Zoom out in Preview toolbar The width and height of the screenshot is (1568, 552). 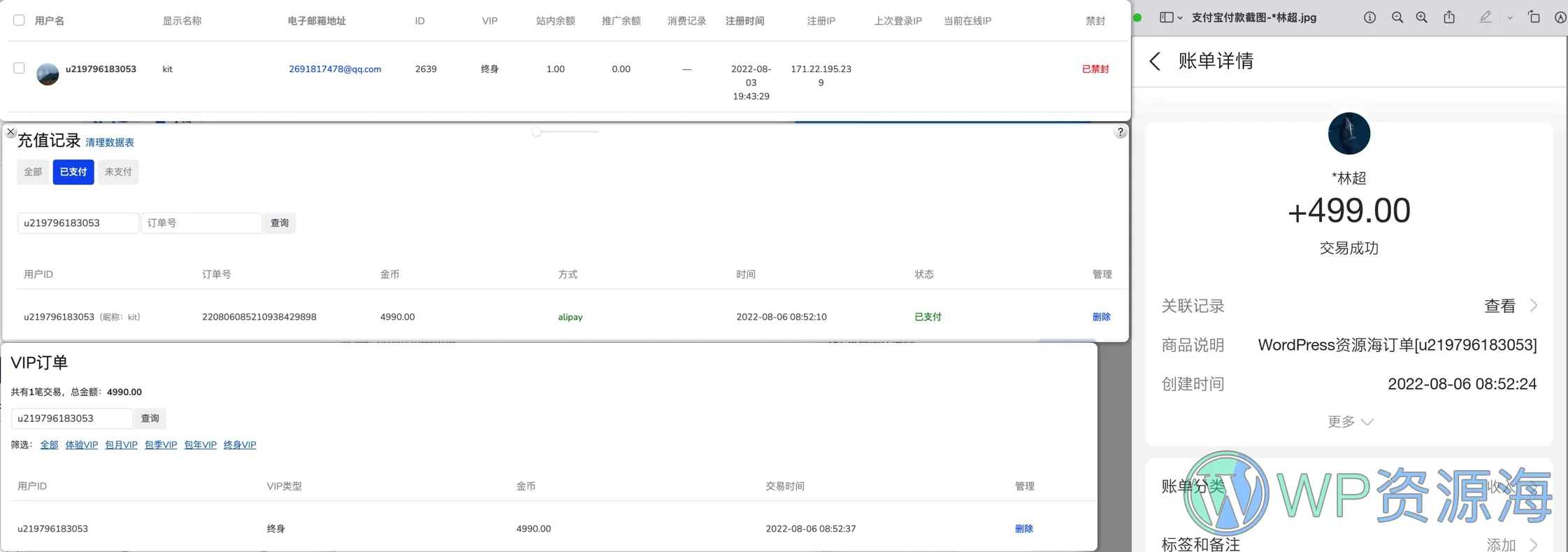point(1397,17)
